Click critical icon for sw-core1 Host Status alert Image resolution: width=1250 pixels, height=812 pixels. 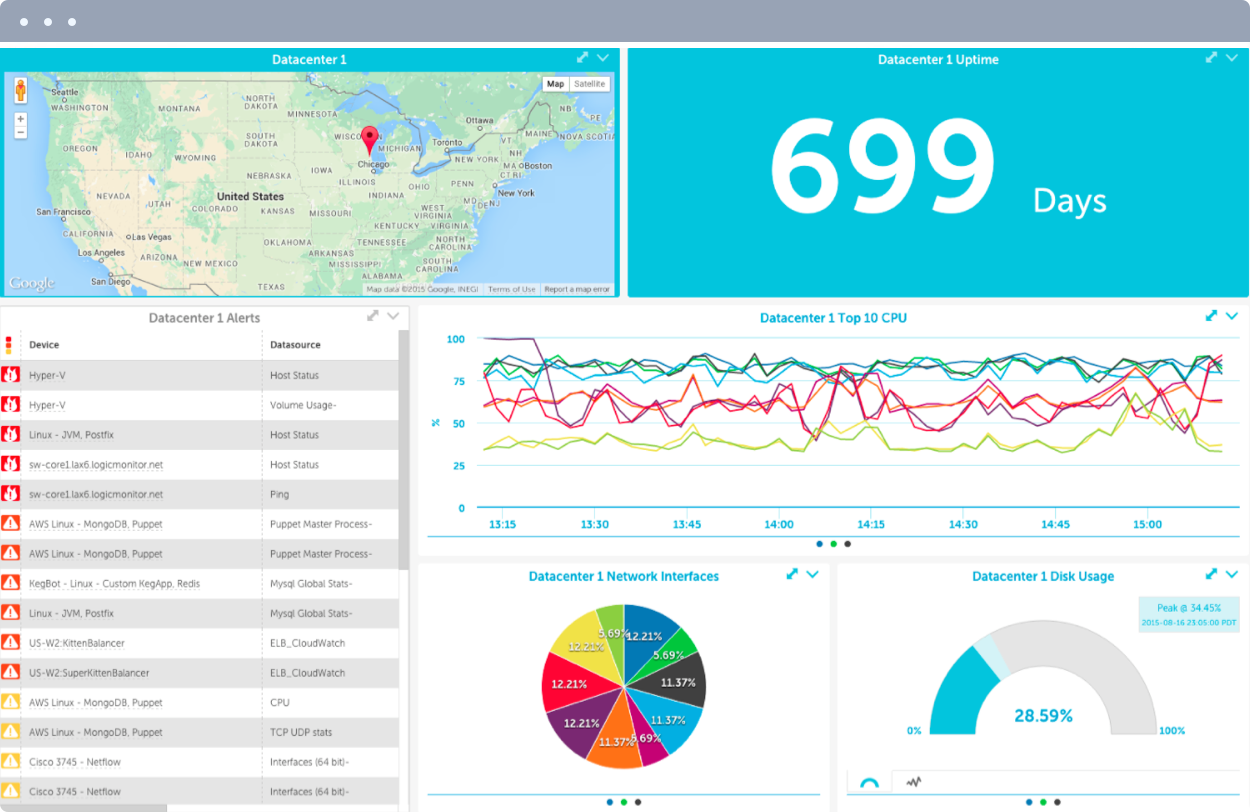click(x=10, y=465)
